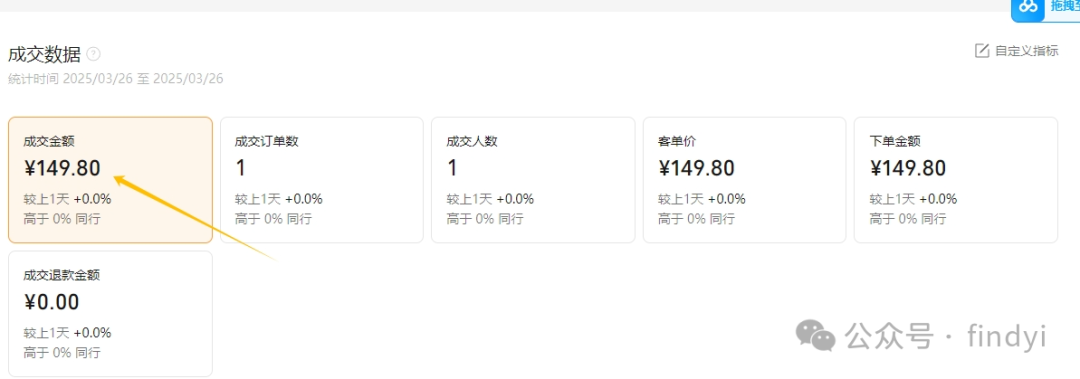Viewport: 1080px width, 379px height.
Task: Click 高于 0% 同行 under 成交人数
Action: tap(485, 219)
